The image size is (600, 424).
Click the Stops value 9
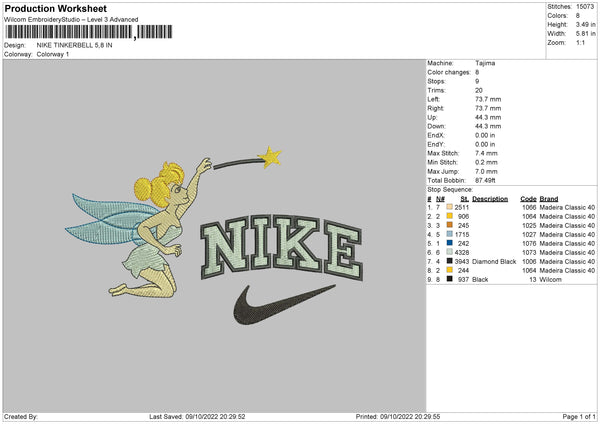(x=477, y=81)
